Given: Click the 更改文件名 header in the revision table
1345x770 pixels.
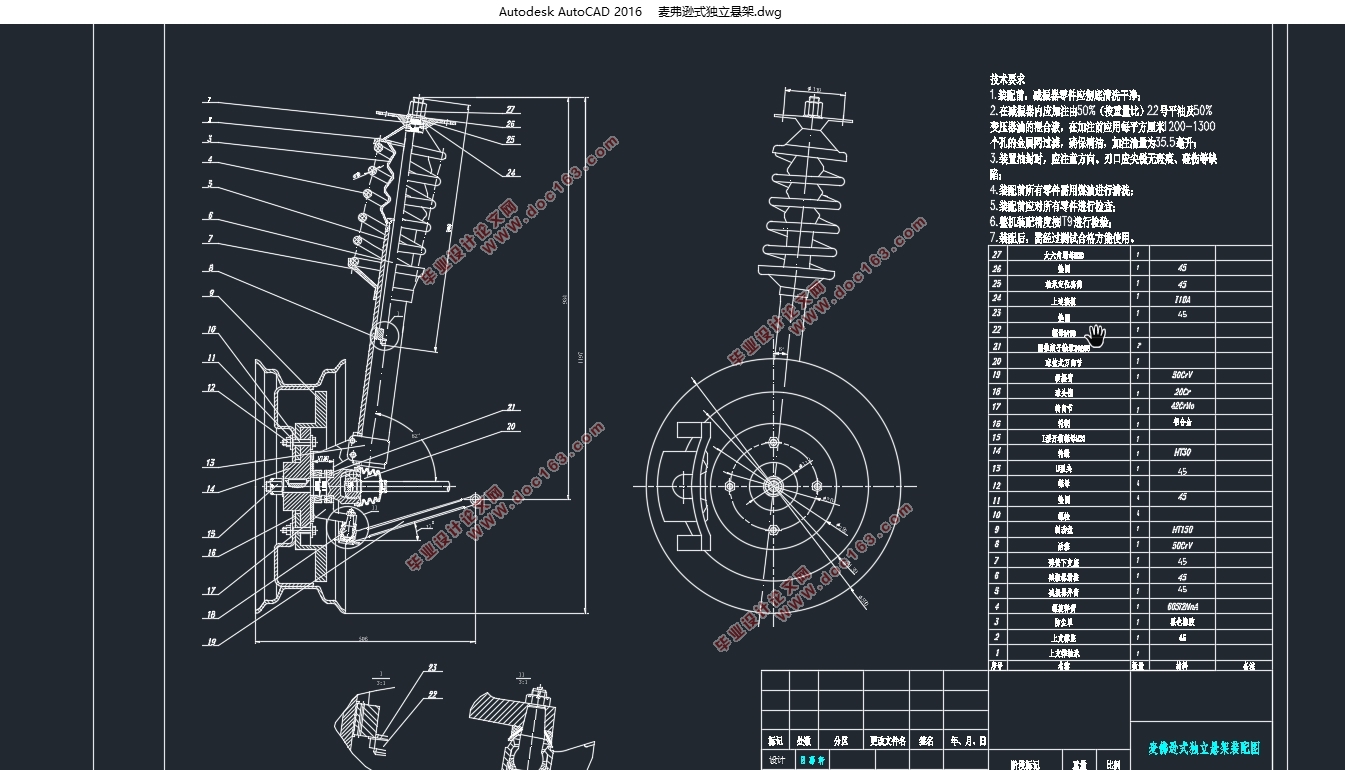Looking at the screenshot, I should (887, 741).
